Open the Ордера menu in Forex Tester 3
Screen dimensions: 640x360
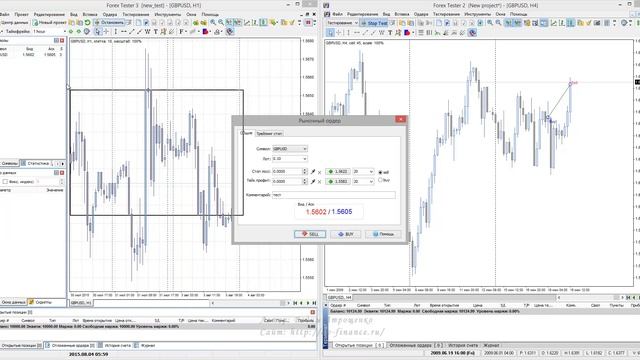tap(110, 14)
